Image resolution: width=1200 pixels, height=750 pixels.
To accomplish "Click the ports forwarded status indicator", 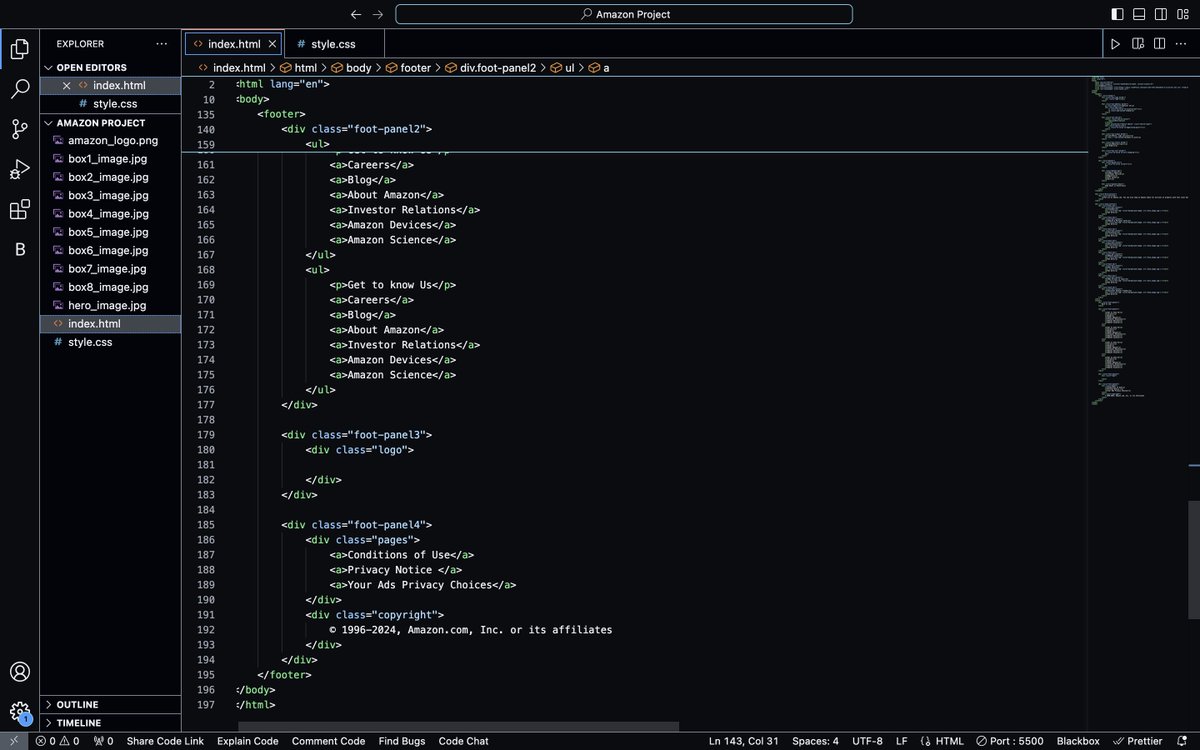I will pyautogui.click(x=103, y=741).
